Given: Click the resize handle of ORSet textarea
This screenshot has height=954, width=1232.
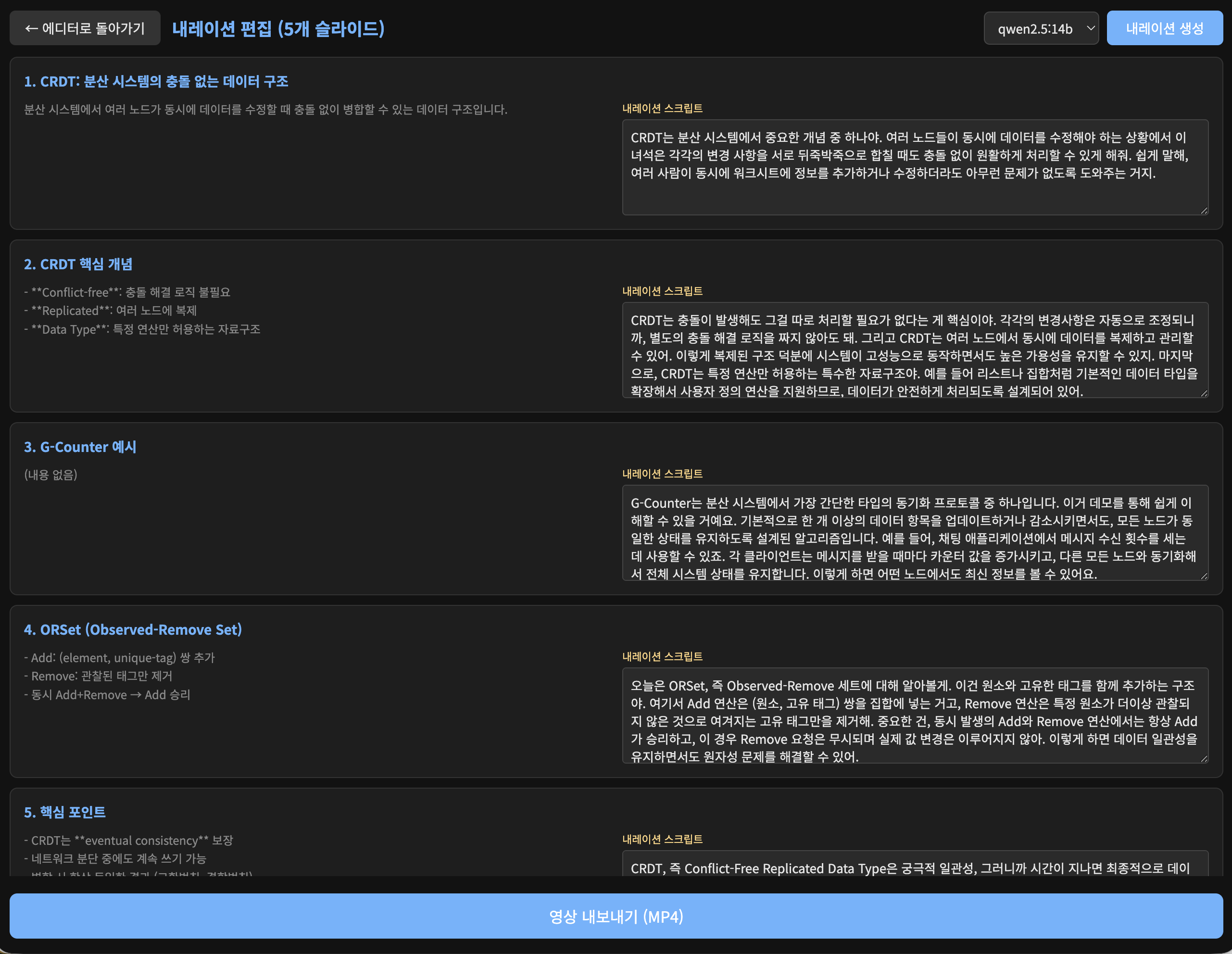Looking at the screenshot, I should pyautogui.click(x=1204, y=759).
